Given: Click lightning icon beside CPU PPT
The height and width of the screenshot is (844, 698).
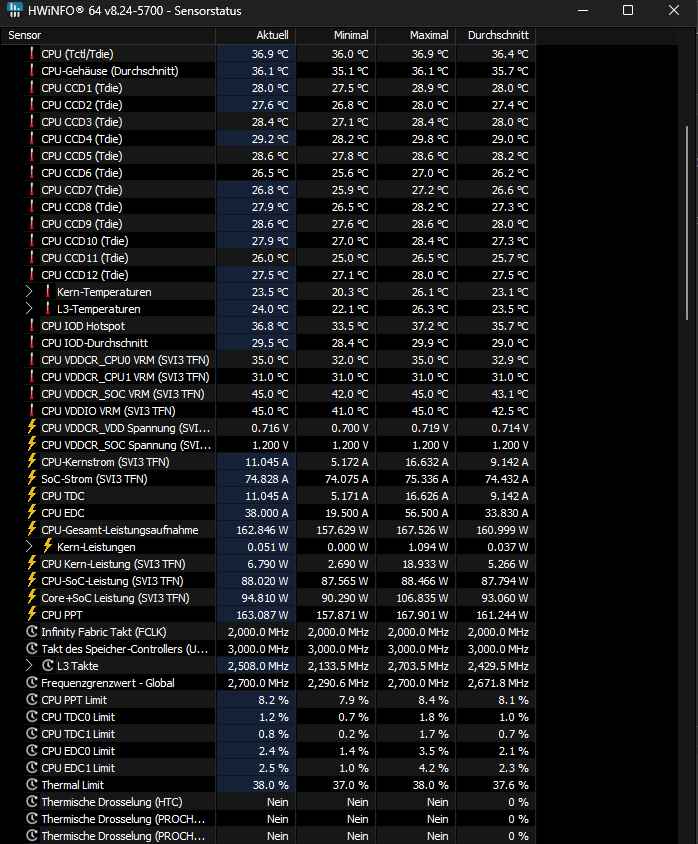Looking at the screenshot, I should 32,614.
